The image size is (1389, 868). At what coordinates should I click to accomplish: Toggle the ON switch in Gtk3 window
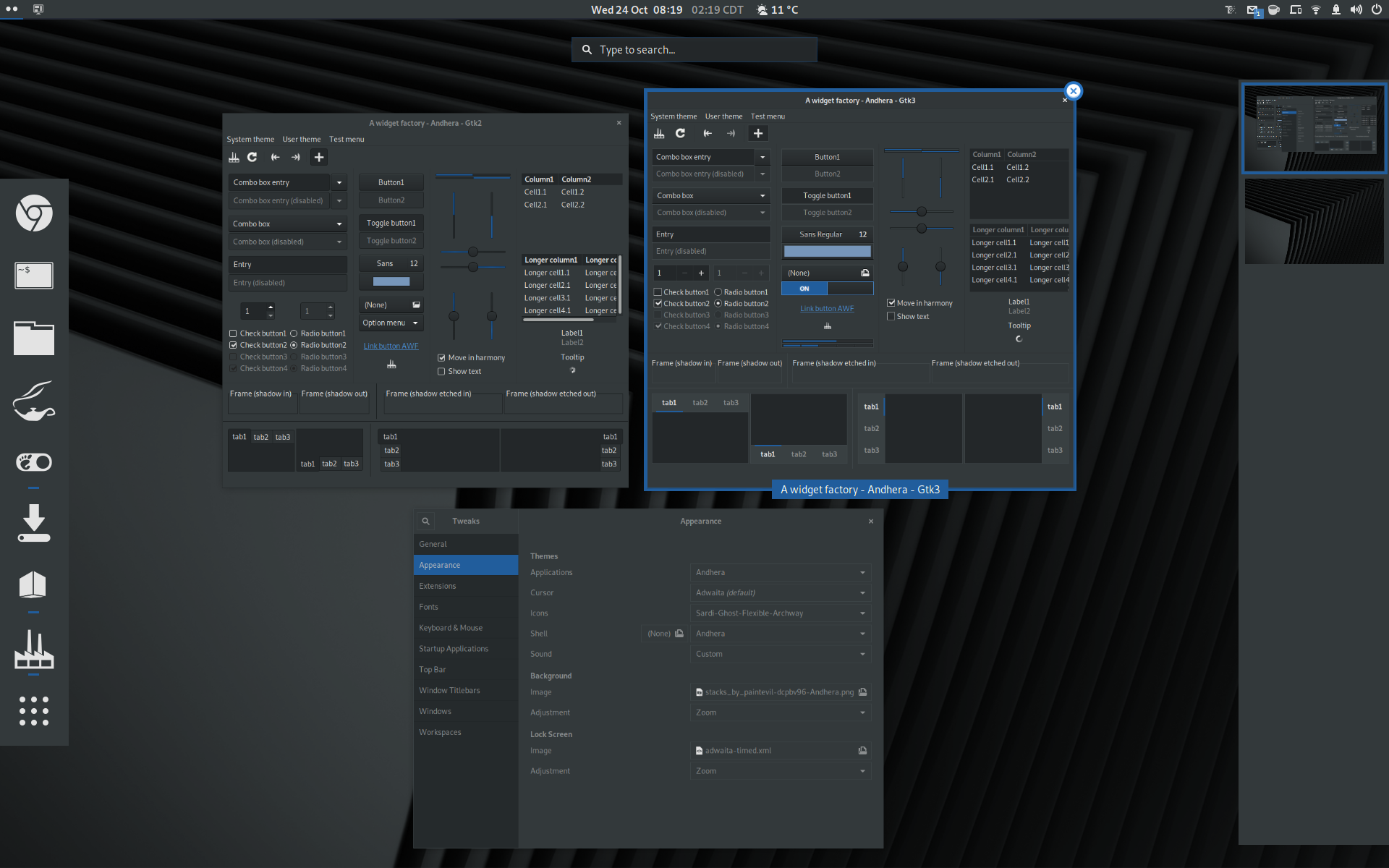click(x=827, y=289)
